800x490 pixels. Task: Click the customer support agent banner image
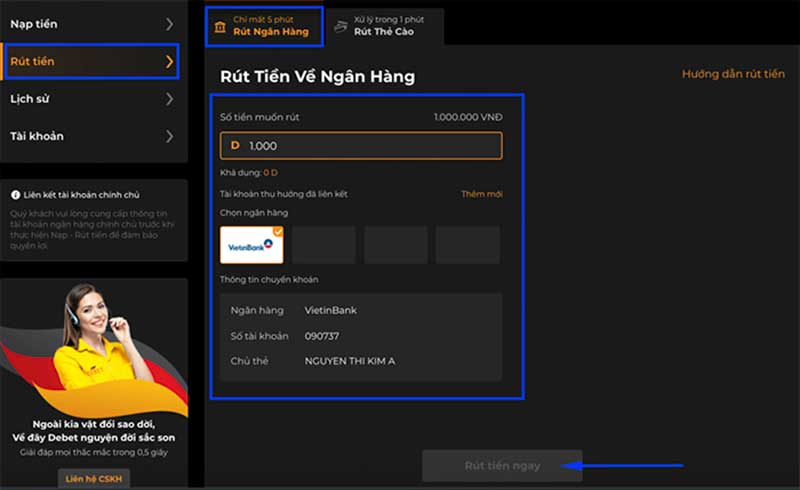pos(94,348)
